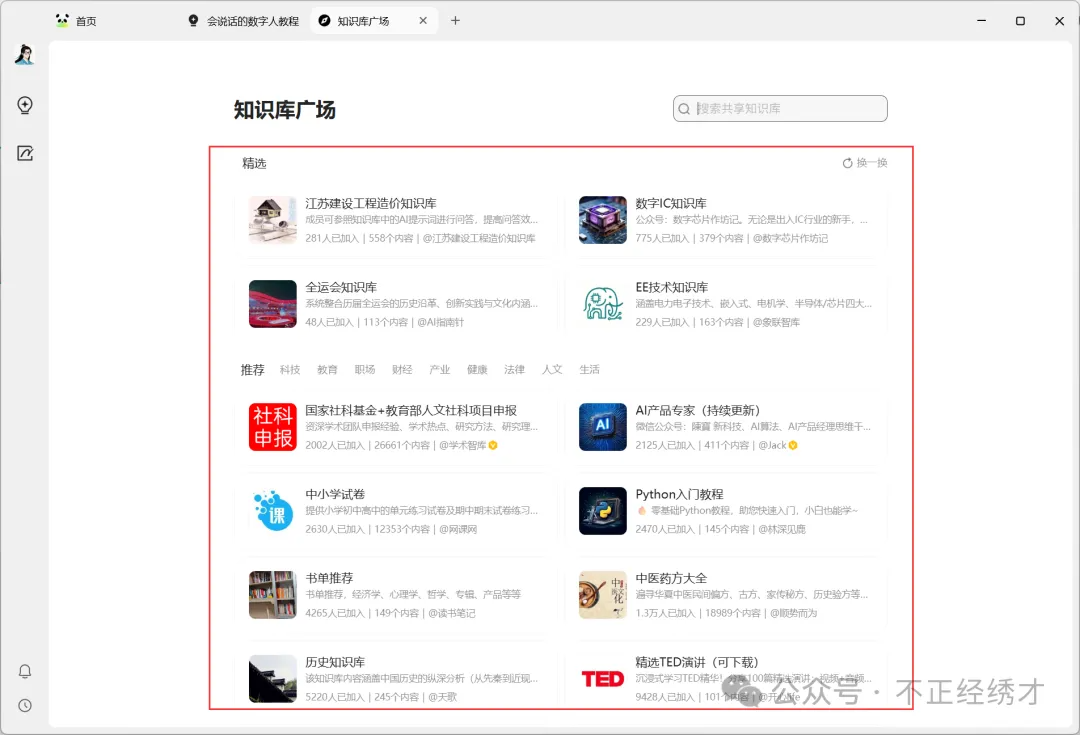Viewport: 1080px width, 735px height.
Task: Click the refresh icon beside 换一换
Action: [847, 163]
